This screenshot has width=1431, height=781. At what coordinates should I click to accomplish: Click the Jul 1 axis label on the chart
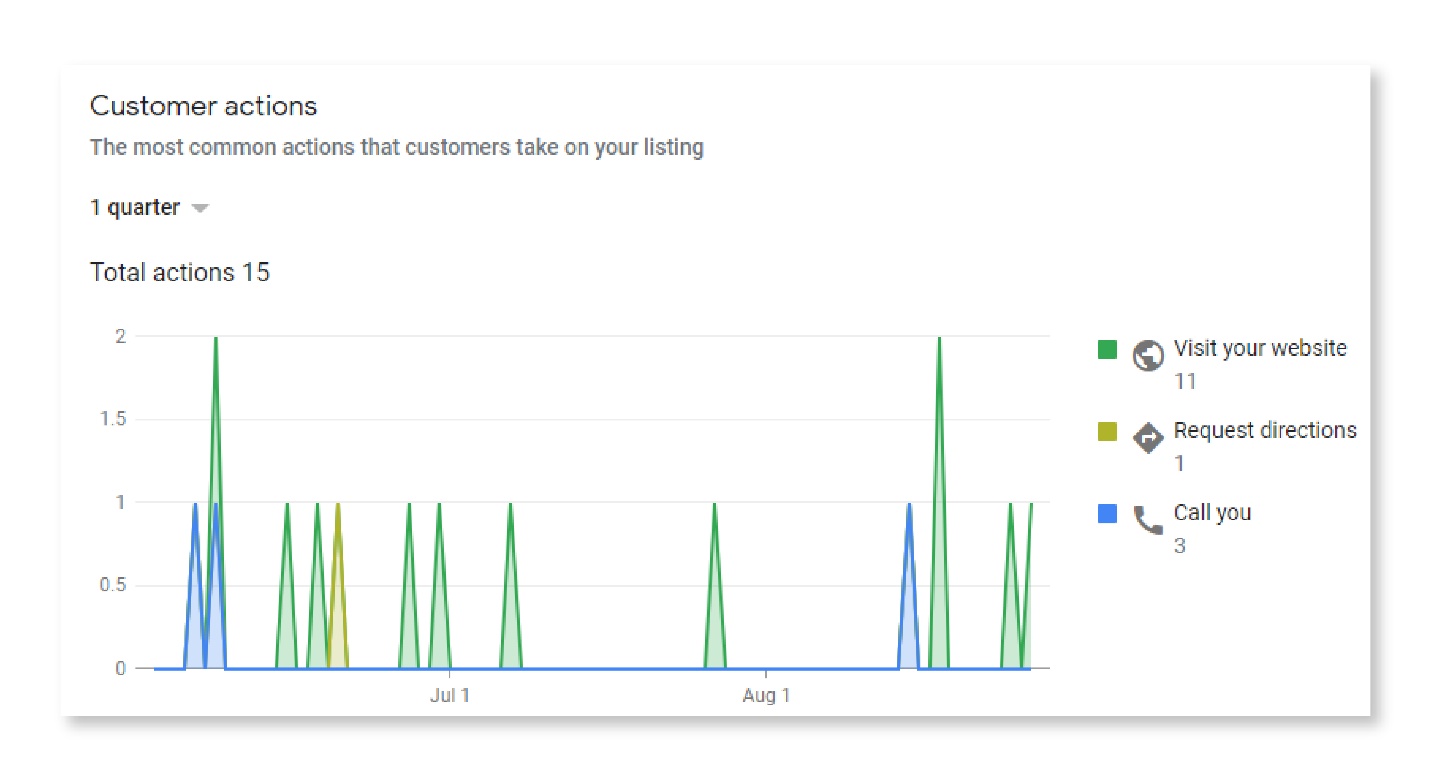(x=449, y=695)
